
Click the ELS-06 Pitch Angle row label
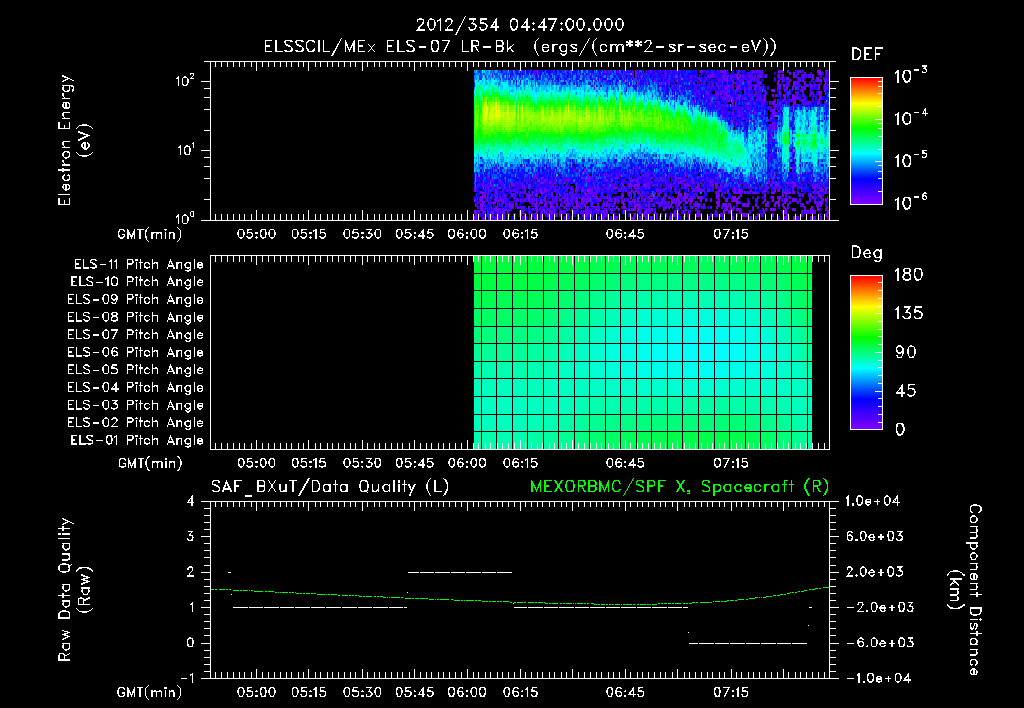(x=135, y=353)
